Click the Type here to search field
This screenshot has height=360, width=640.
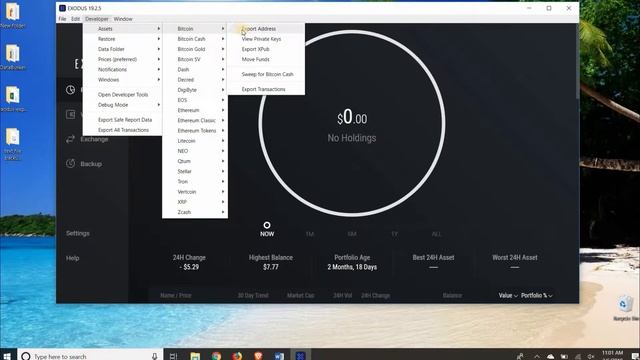(90, 356)
